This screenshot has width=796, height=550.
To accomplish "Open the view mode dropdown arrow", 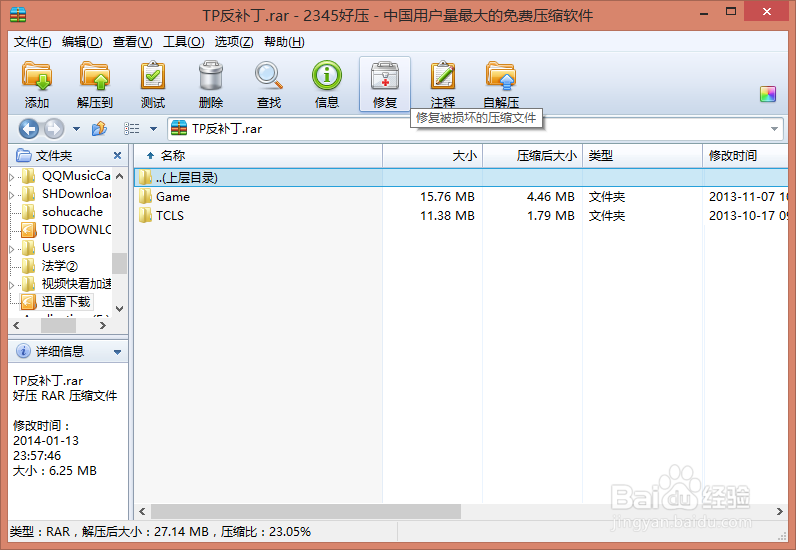I will [x=153, y=129].
